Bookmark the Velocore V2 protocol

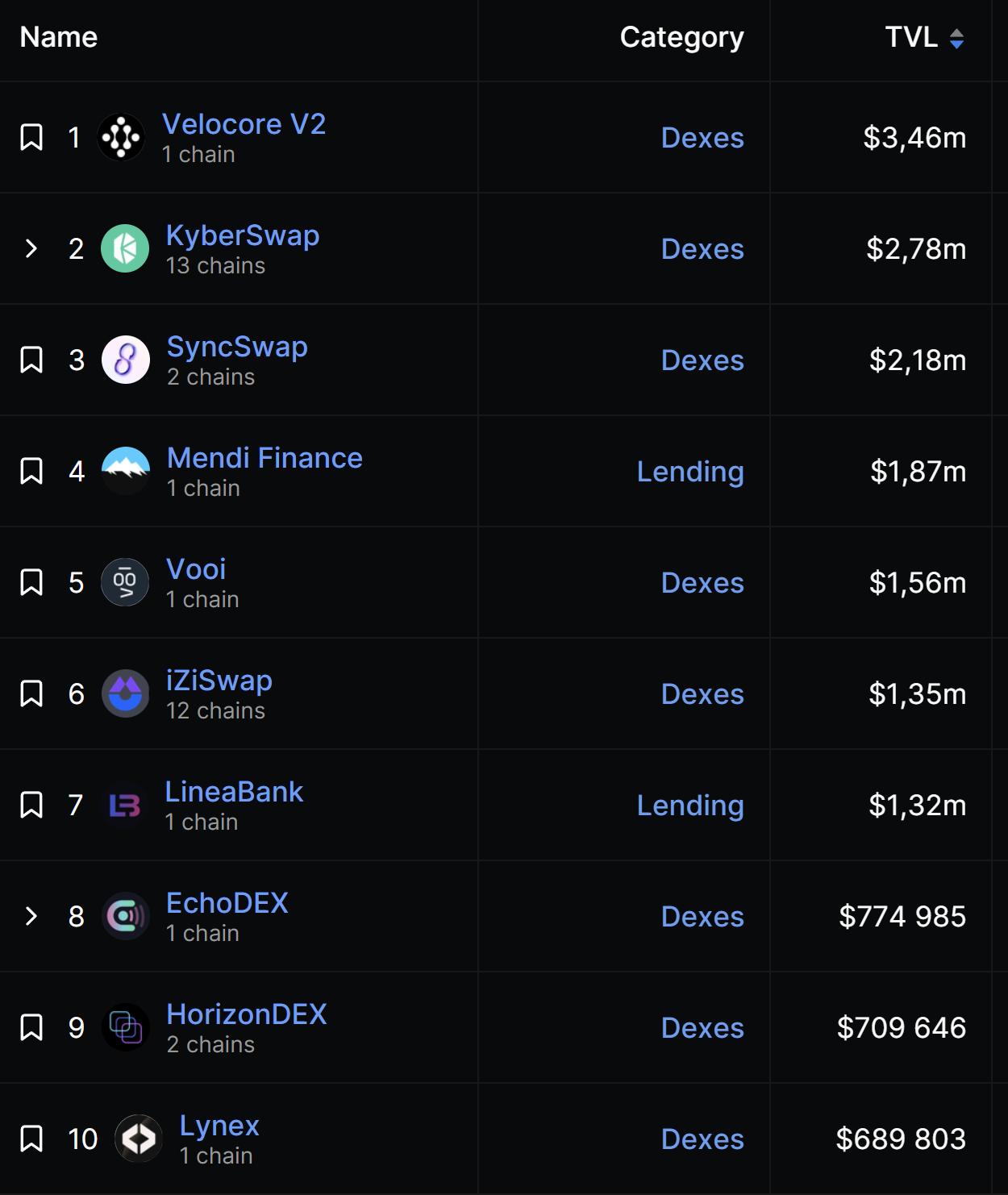[31, 137]
